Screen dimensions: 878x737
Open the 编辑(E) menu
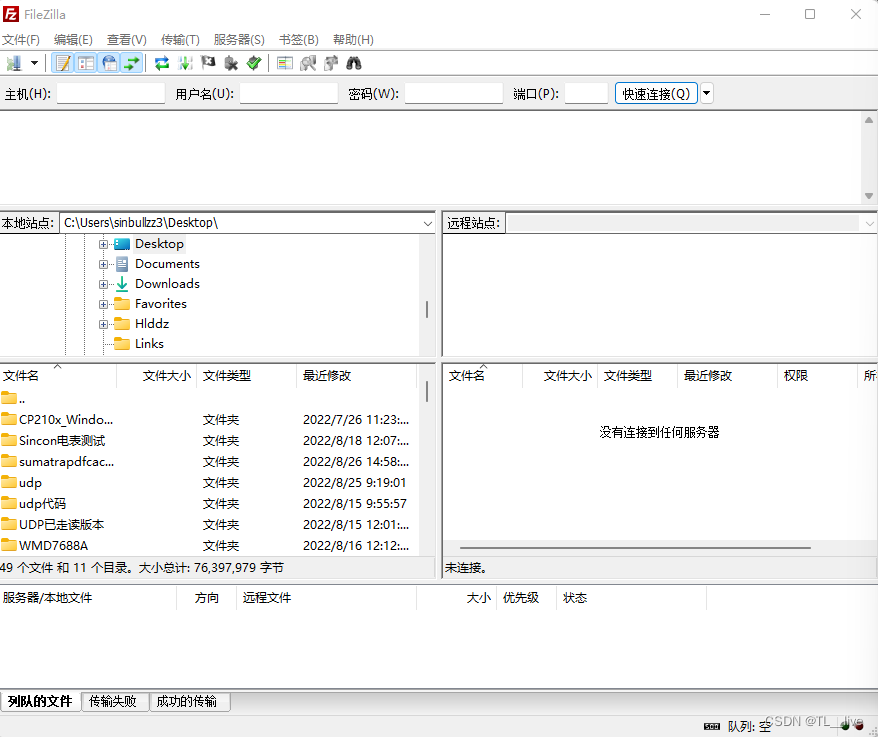tap(73, 40)
